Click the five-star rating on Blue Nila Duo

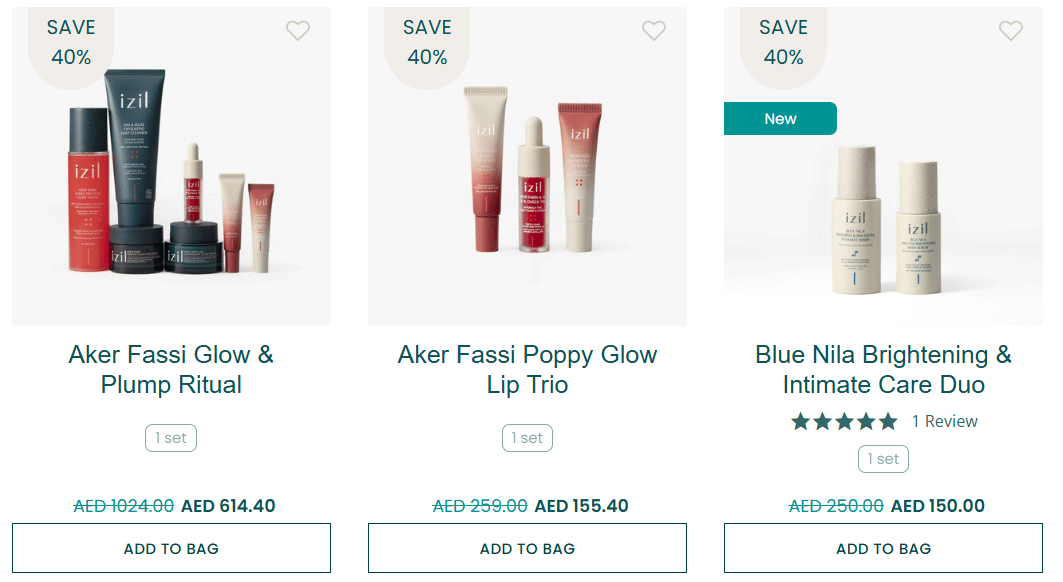click(x=844, y=421)
